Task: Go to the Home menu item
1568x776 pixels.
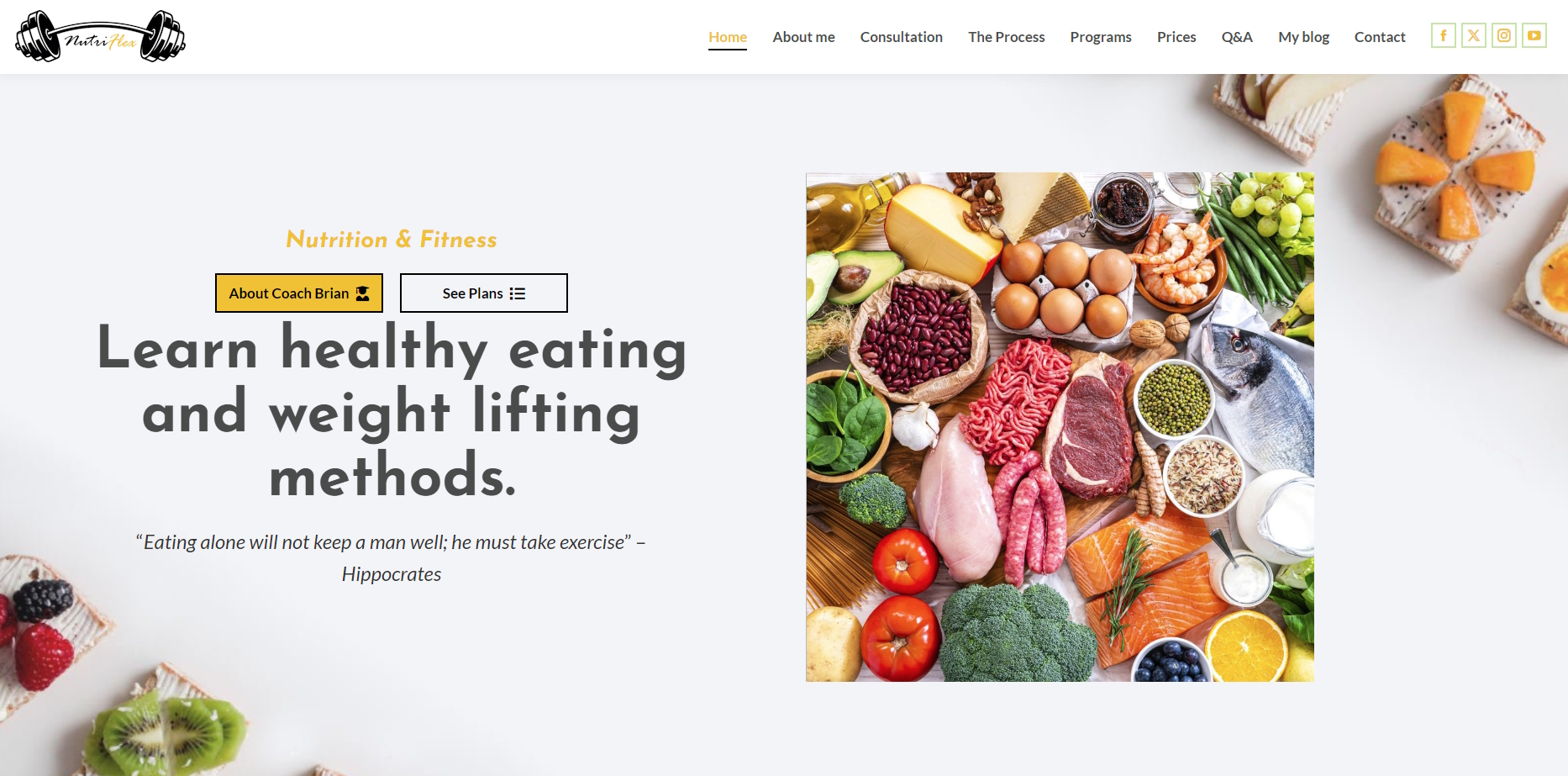Action: (x=728, y=37)
